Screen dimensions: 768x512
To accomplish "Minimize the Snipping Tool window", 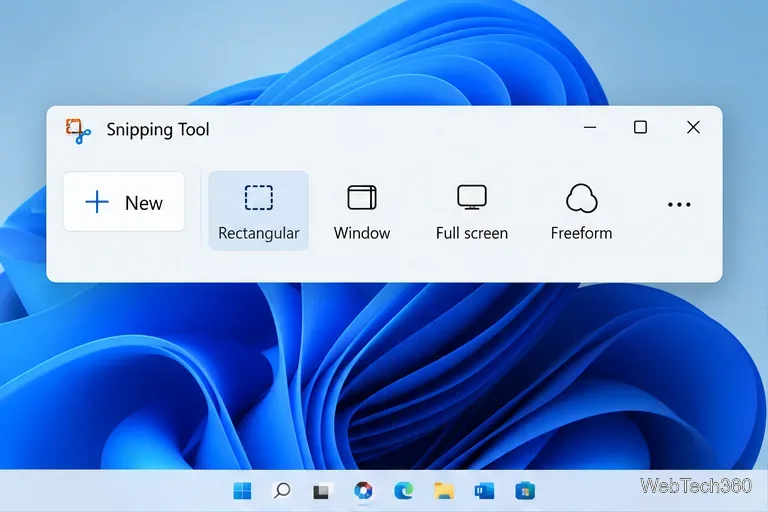I will (590, 127).
